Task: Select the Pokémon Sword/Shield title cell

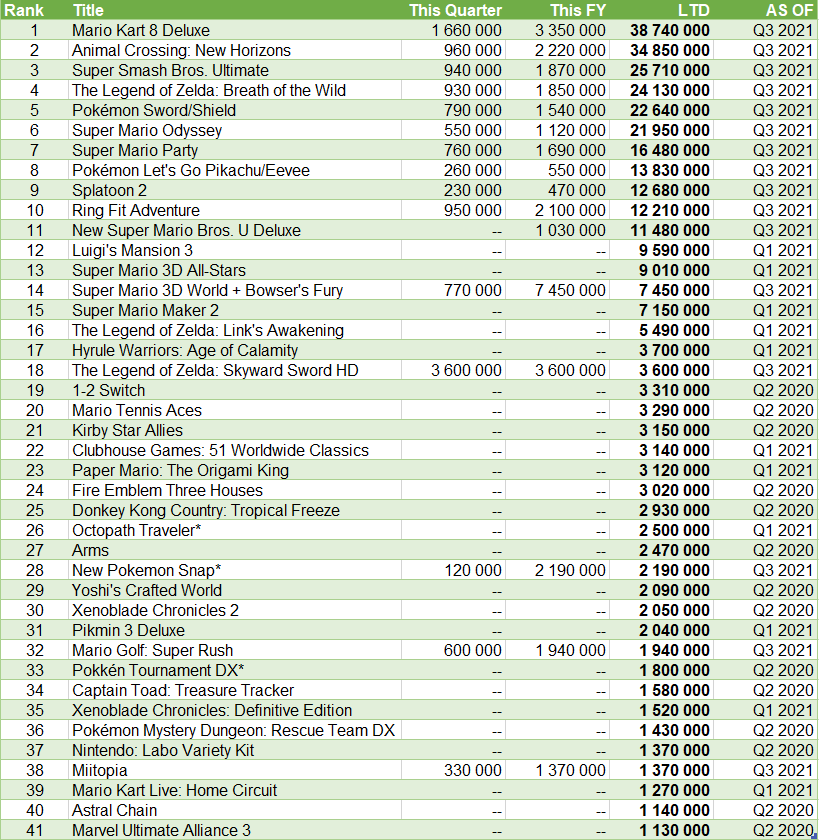Action: point(235,110)
